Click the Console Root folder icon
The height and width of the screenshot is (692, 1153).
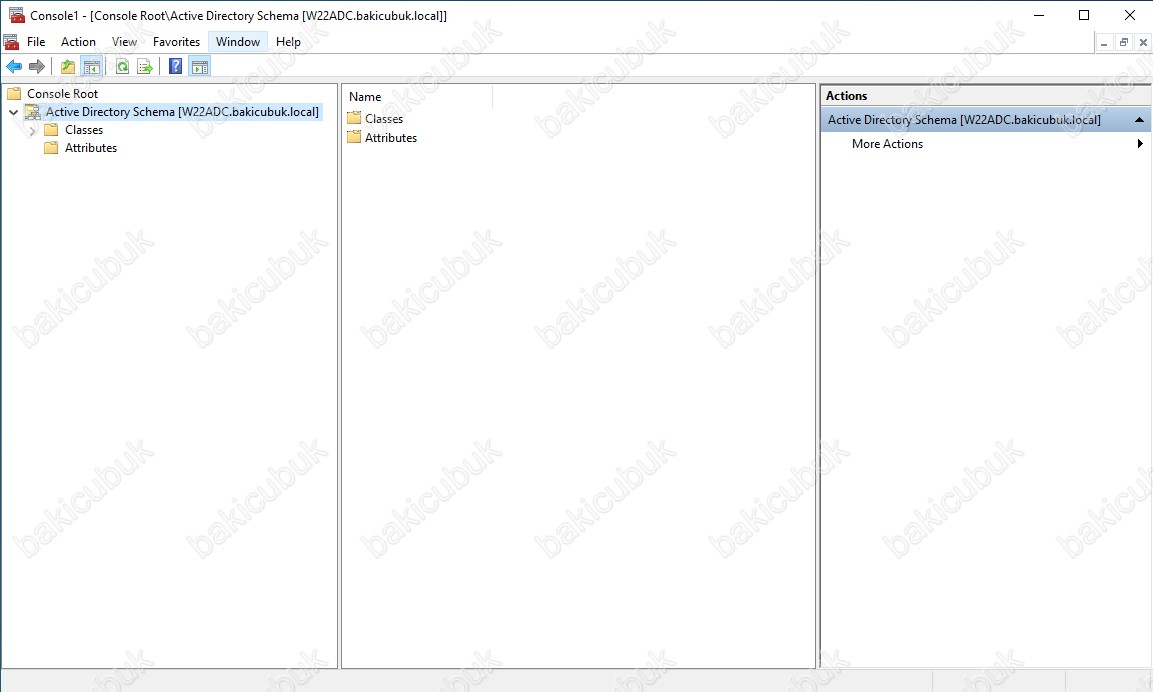(14, 93)
